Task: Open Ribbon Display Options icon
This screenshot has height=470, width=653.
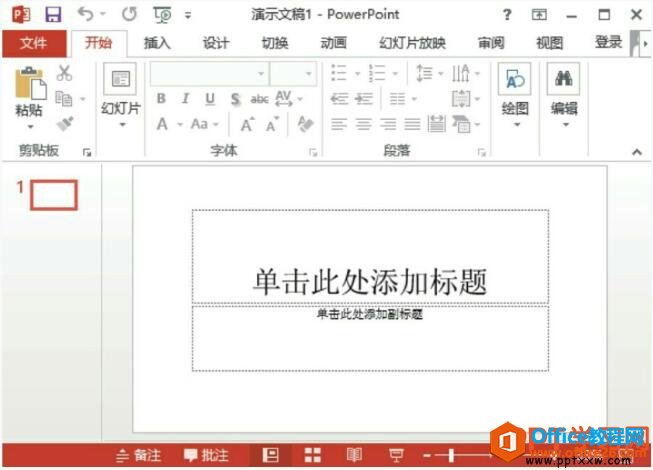Action: click(539, 15)
